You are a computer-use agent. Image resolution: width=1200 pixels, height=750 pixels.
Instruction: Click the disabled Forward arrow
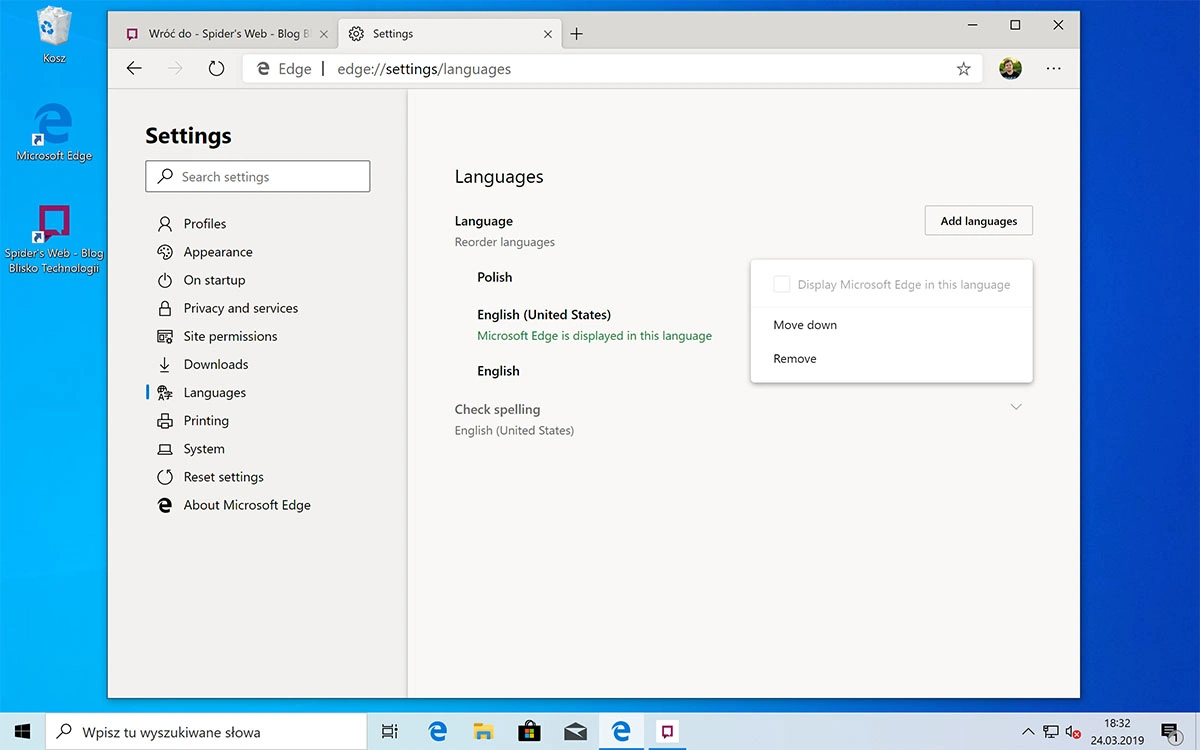pos(175,69)
